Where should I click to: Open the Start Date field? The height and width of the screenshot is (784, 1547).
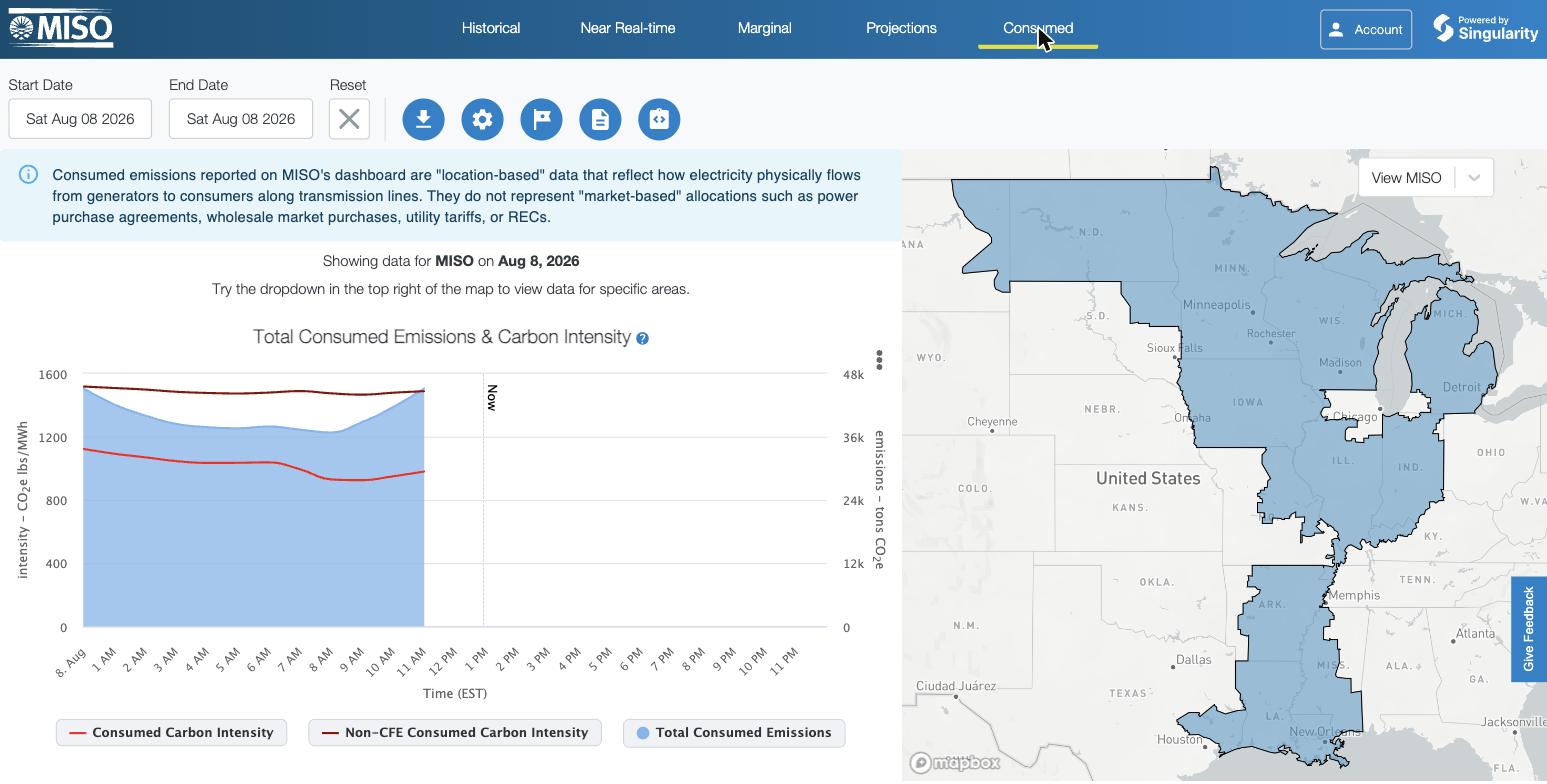80,119
